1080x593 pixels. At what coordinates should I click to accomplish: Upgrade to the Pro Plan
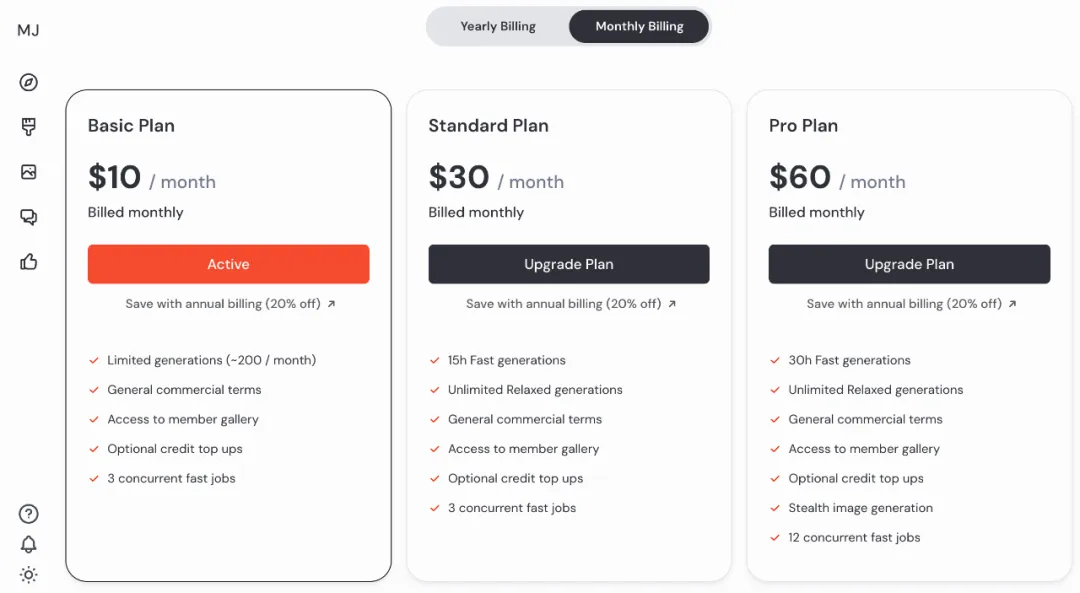tap(909, 264)
